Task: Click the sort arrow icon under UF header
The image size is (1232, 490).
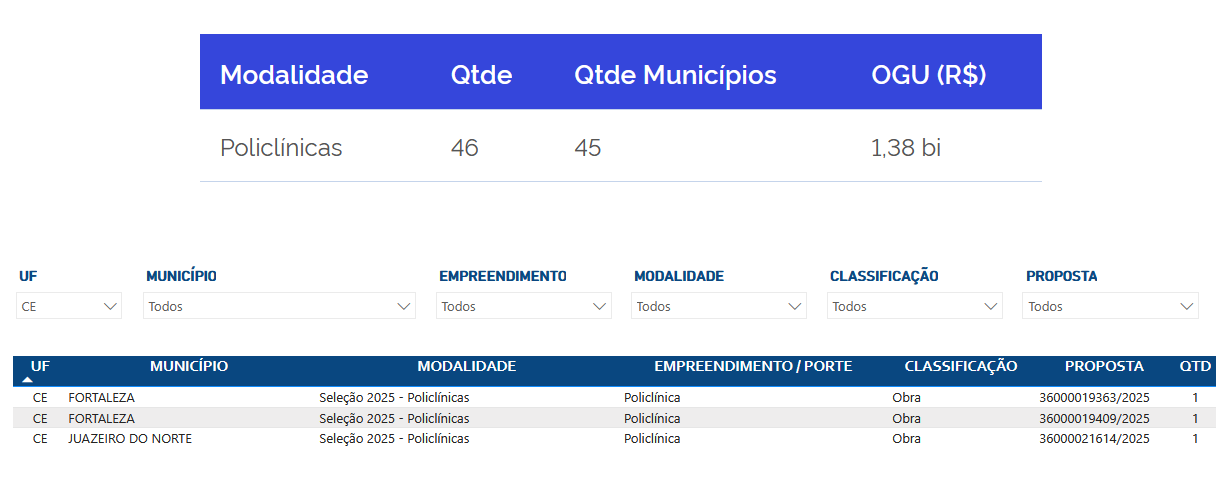Action: point(28,380)
